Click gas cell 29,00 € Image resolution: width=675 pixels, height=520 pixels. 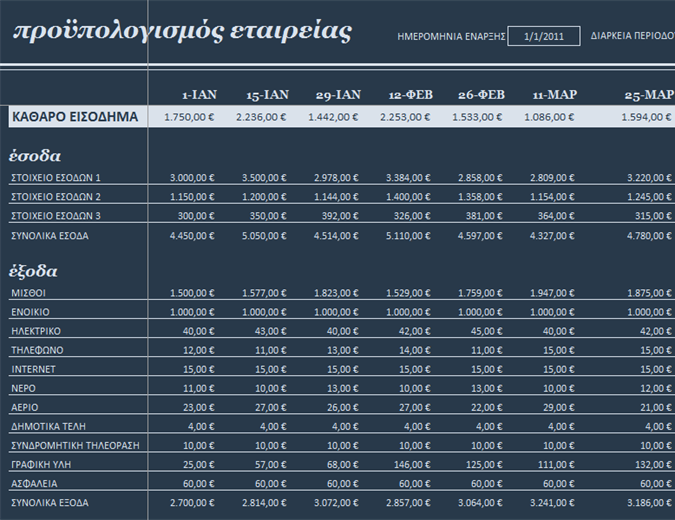coord(558,407)
